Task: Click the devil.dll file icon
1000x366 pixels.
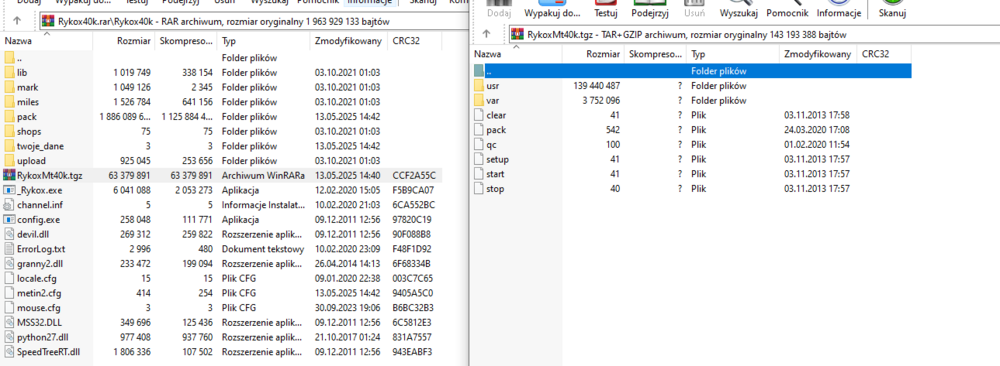Action: pyautogui.click(x=9, y=234)
